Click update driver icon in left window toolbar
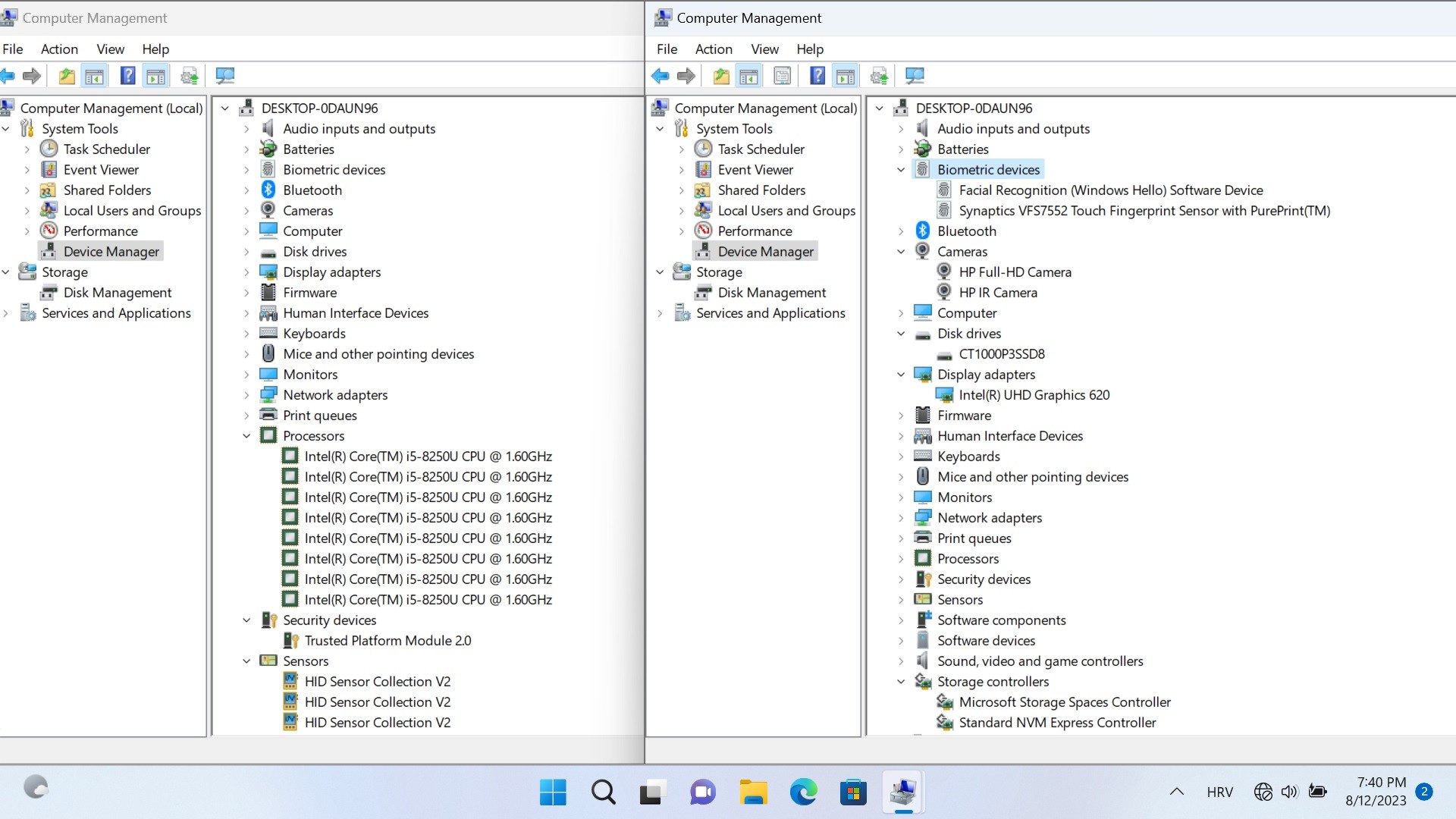Screen dimensions: 1456x819 tap(190, 76)
